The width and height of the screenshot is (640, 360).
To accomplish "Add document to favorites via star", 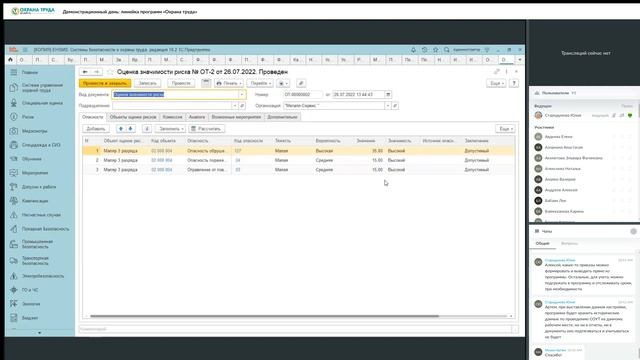I will pos(110,72).
